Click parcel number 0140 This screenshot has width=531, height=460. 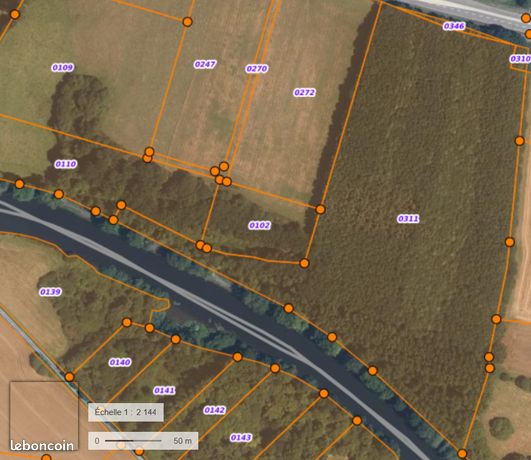click(120, 363)
